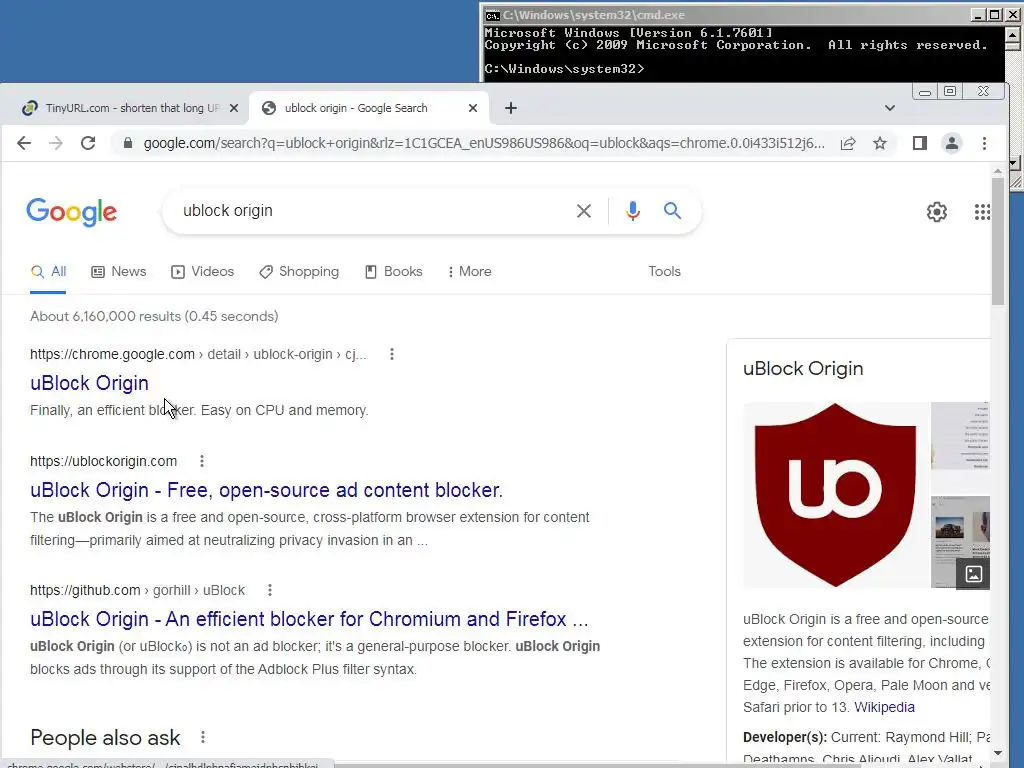Clear the search box with the X
Screen dimensions: 1024x768
pos(584,210)
